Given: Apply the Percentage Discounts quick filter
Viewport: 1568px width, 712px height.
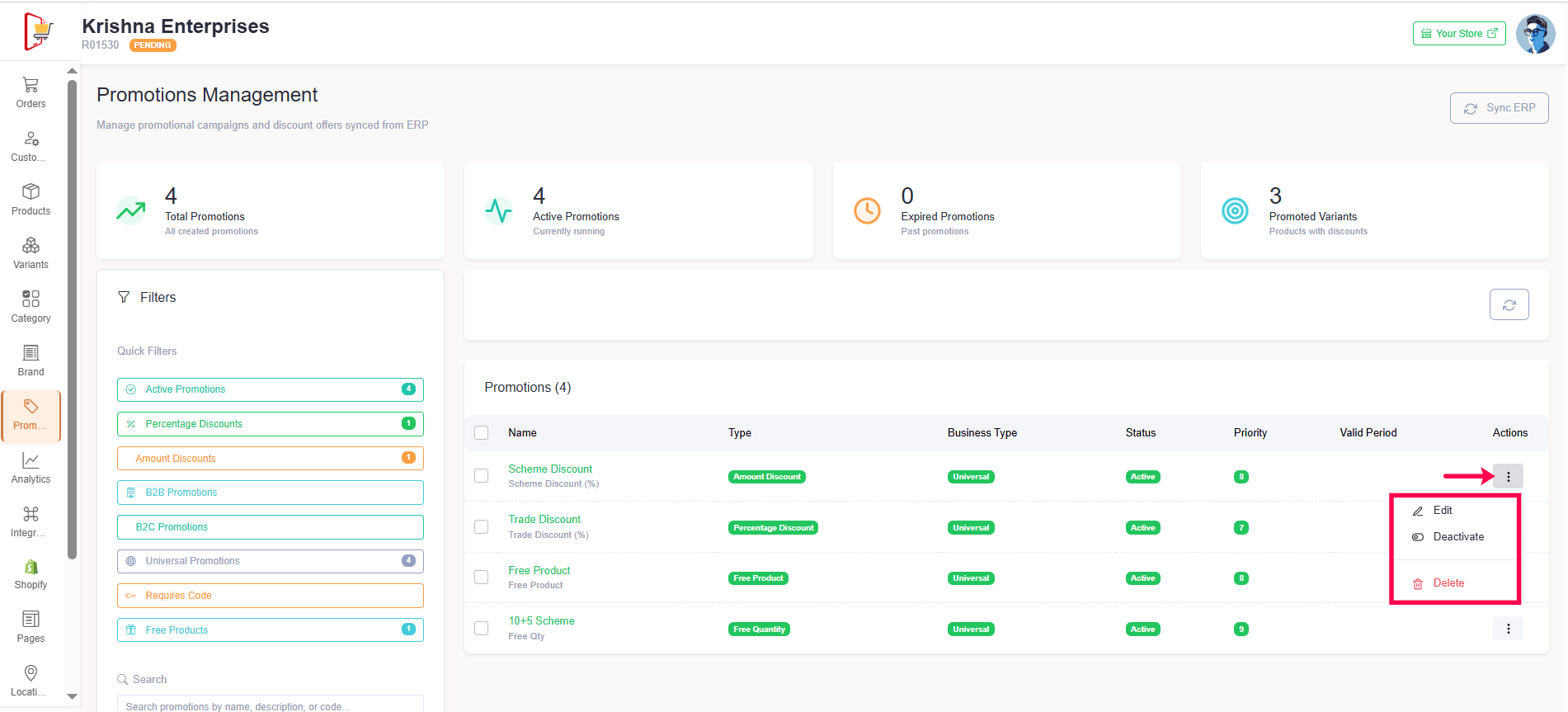Looking at the screenshot, I should [x=270, y=424].
